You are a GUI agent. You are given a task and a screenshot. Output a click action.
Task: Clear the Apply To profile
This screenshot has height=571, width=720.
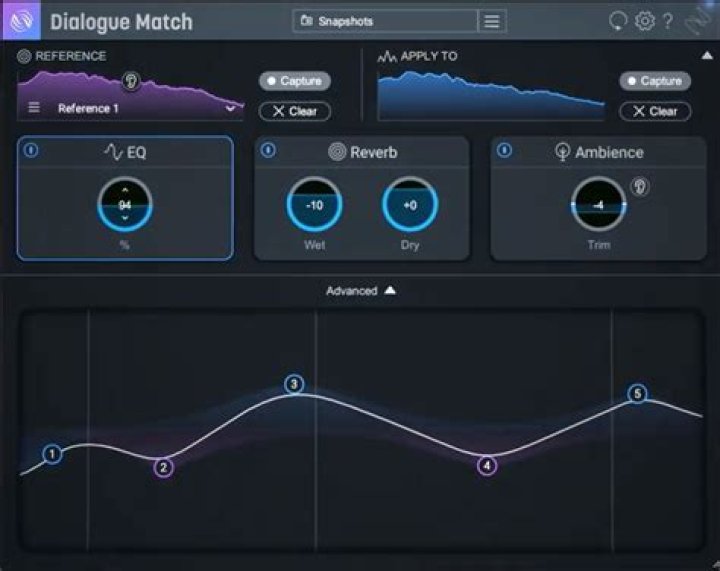pyautogui.click(x=655, y=111)
